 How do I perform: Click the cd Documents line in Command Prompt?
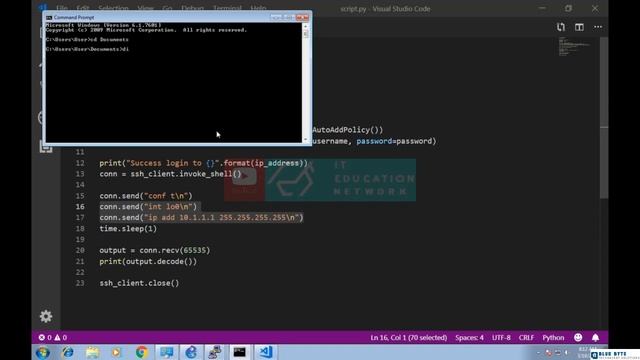click(87, 40)
